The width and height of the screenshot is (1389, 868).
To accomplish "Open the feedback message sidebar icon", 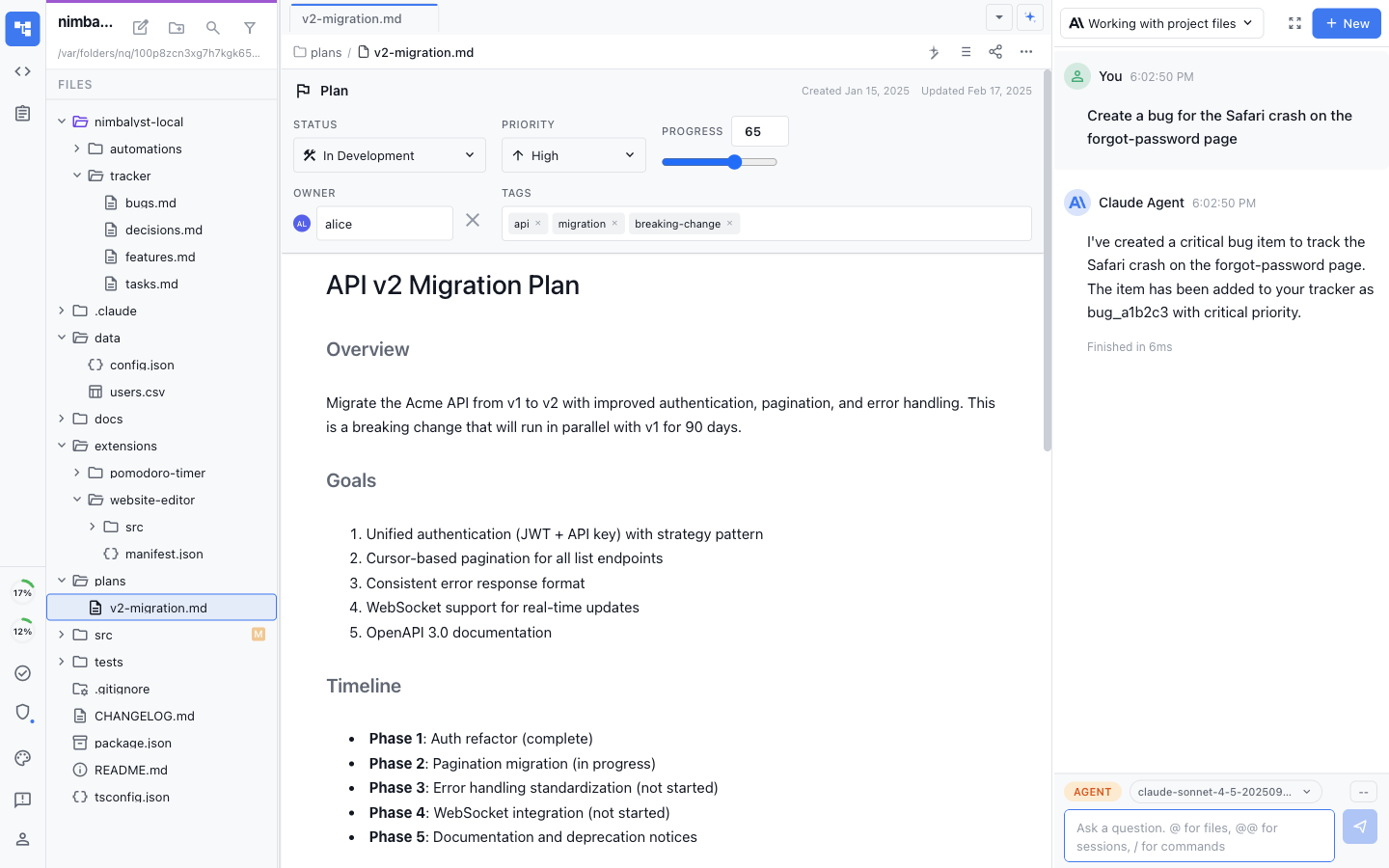I will point(22,800).
